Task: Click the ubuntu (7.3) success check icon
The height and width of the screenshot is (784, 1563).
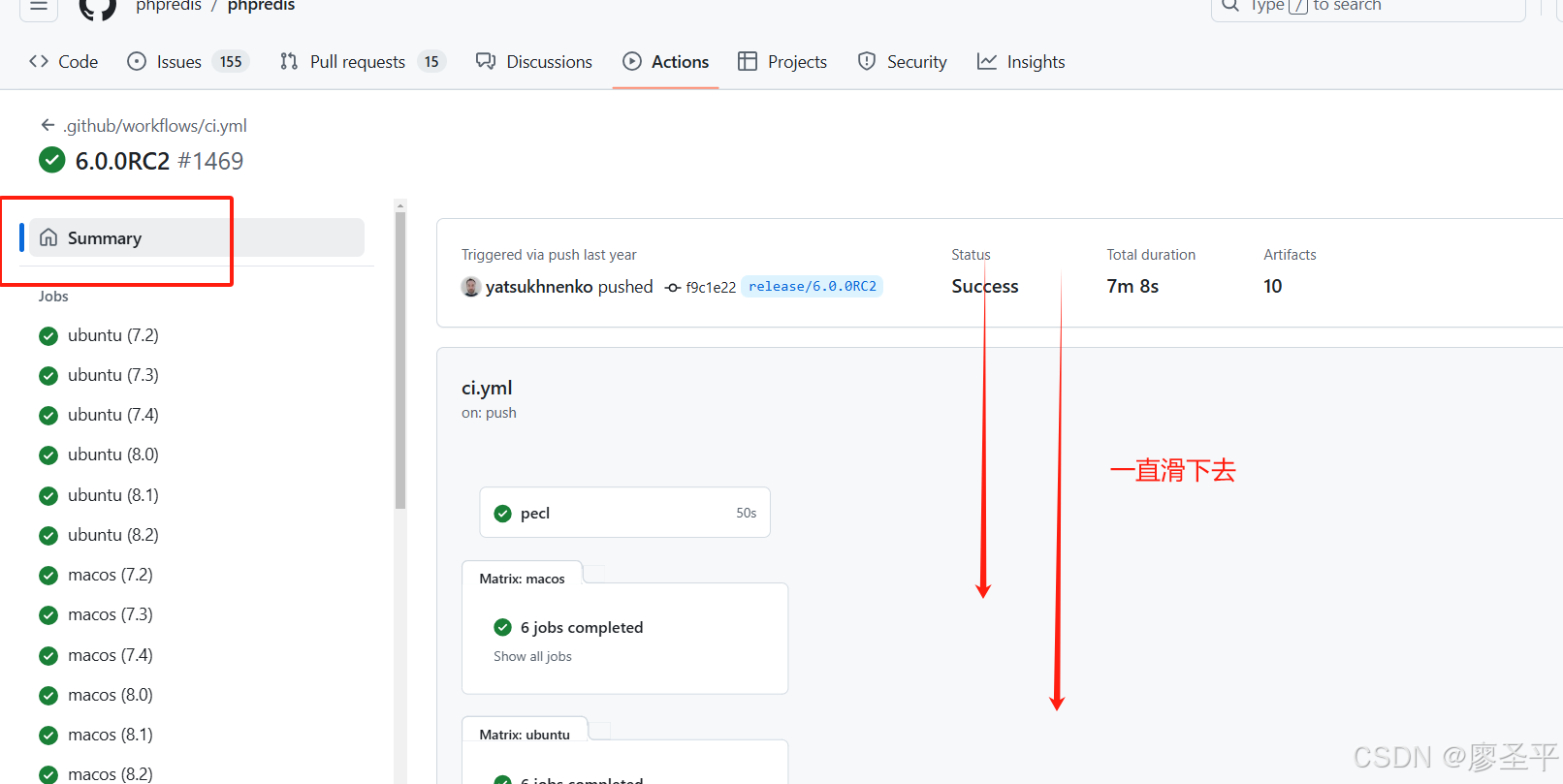Action: pyautogui.click(x=48, y=376)
